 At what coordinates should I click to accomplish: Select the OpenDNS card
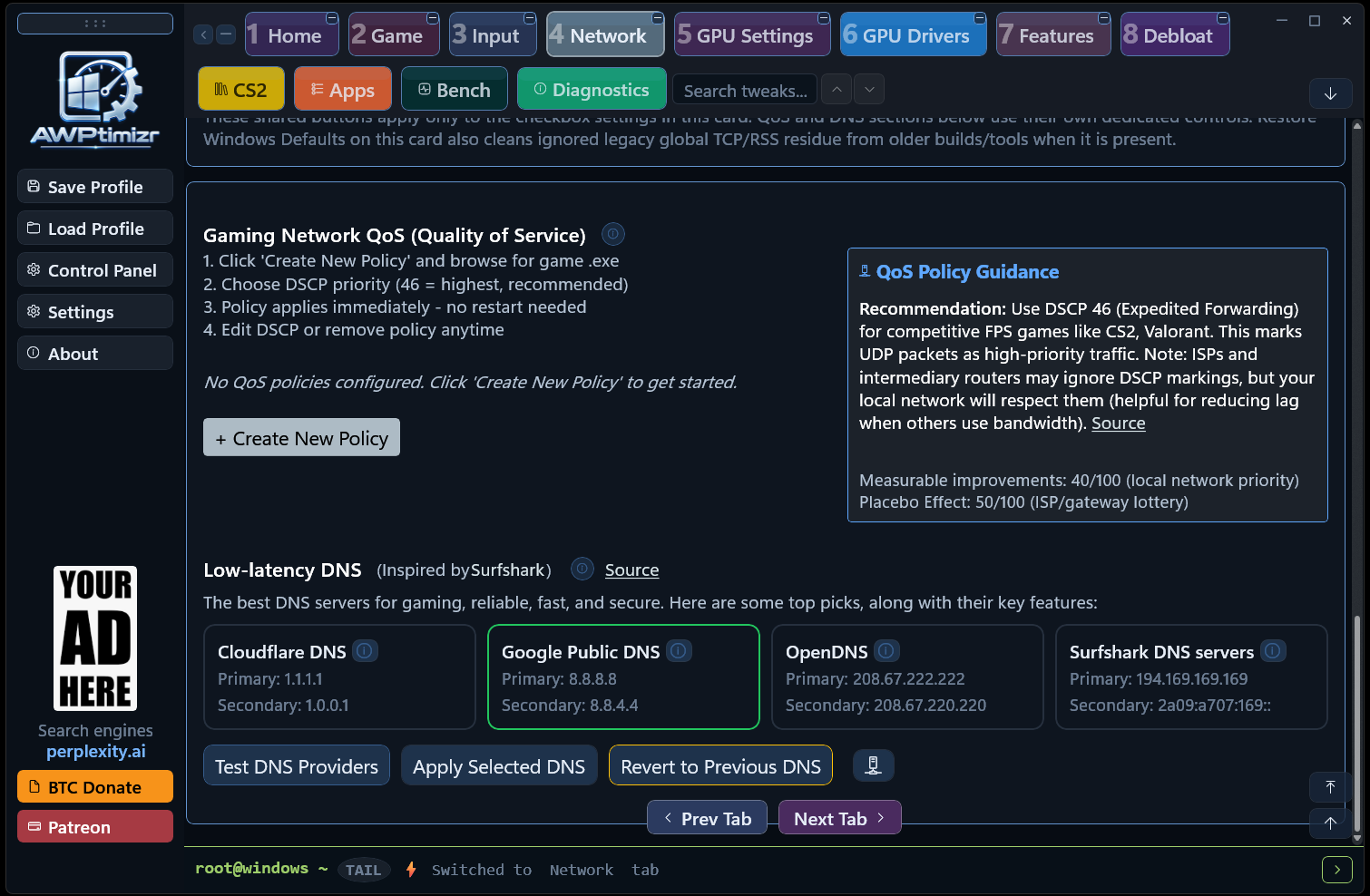pyautogui.click(x=907, y=677)
